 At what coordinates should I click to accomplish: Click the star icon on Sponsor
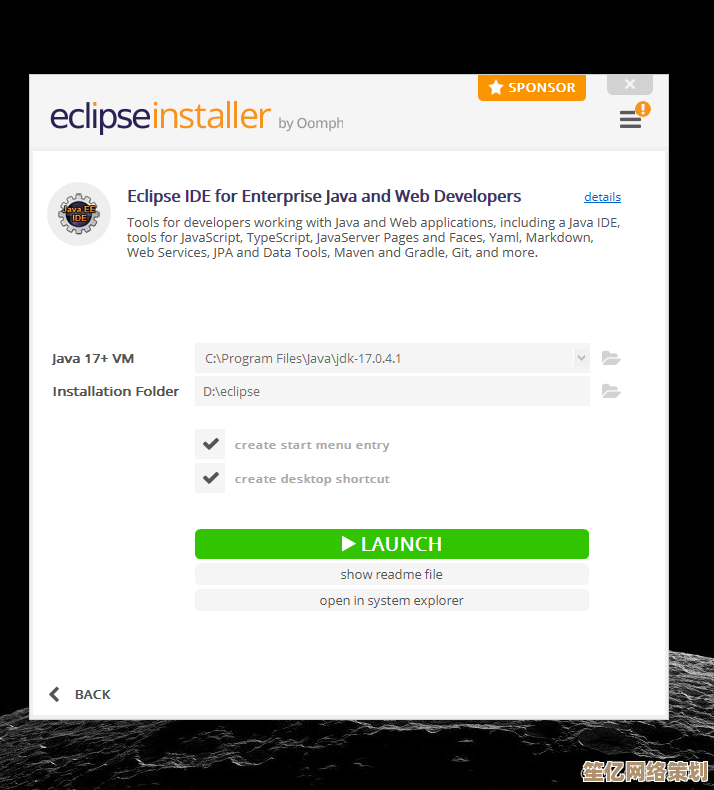tap(496, 87)
